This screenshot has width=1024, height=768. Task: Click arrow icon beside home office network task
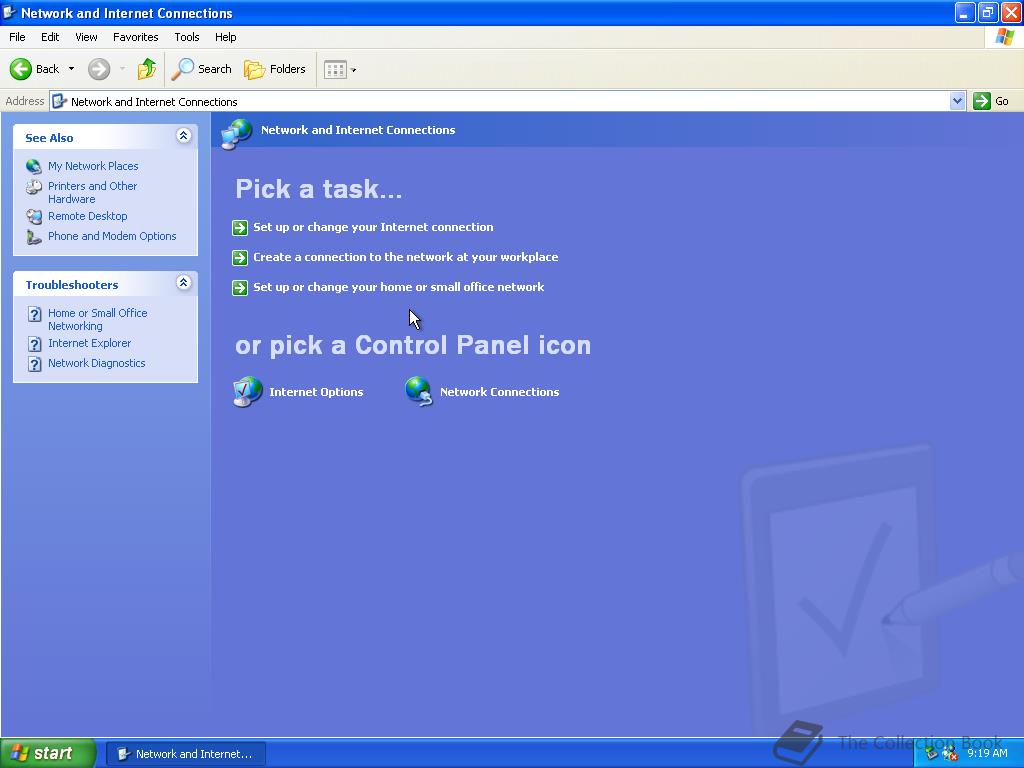point(240,287)
